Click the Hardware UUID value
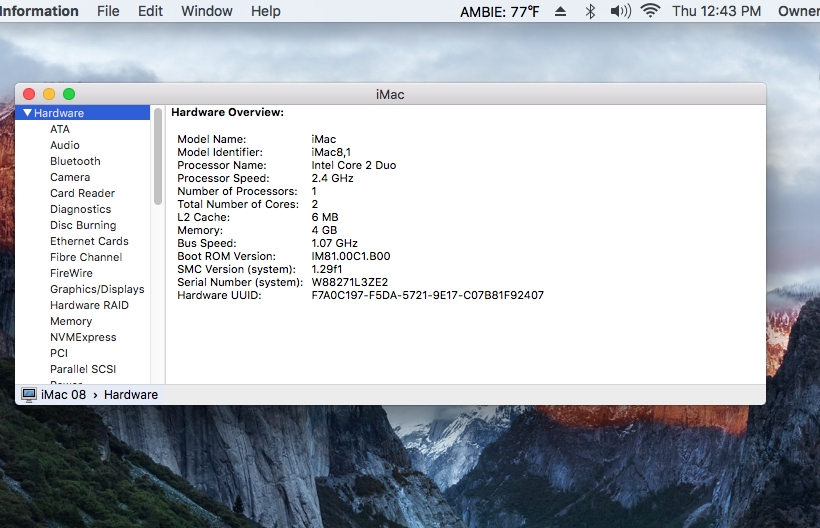The height and width of the screenshot is (528, 820). click(x=427, y=295)
